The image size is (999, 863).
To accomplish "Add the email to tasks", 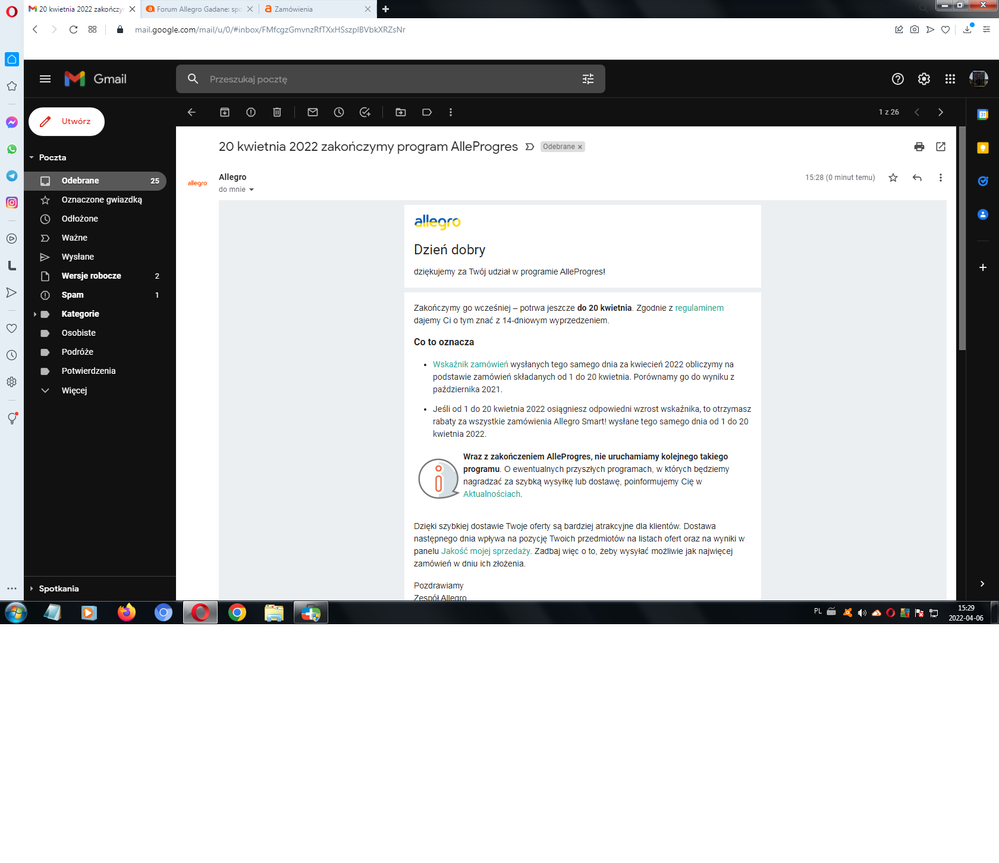I will pyautogui.click(x=365, y=112).
